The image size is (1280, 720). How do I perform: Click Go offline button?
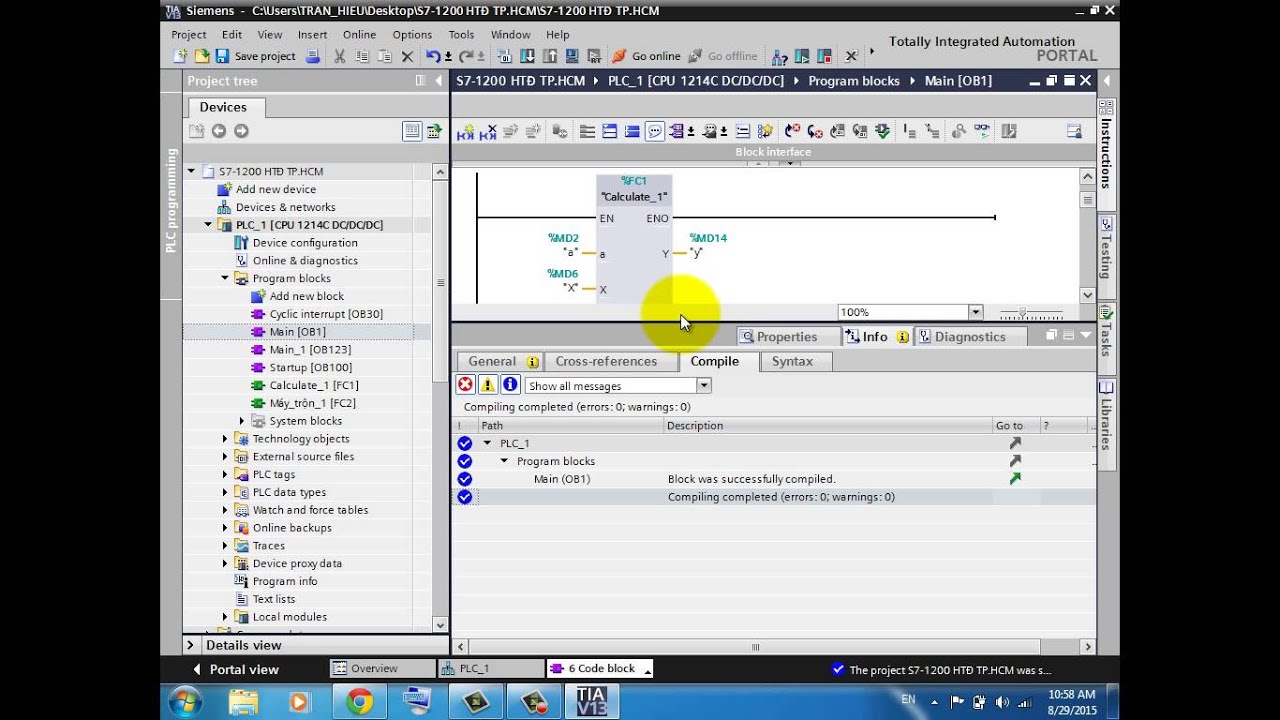click(722, 56)
